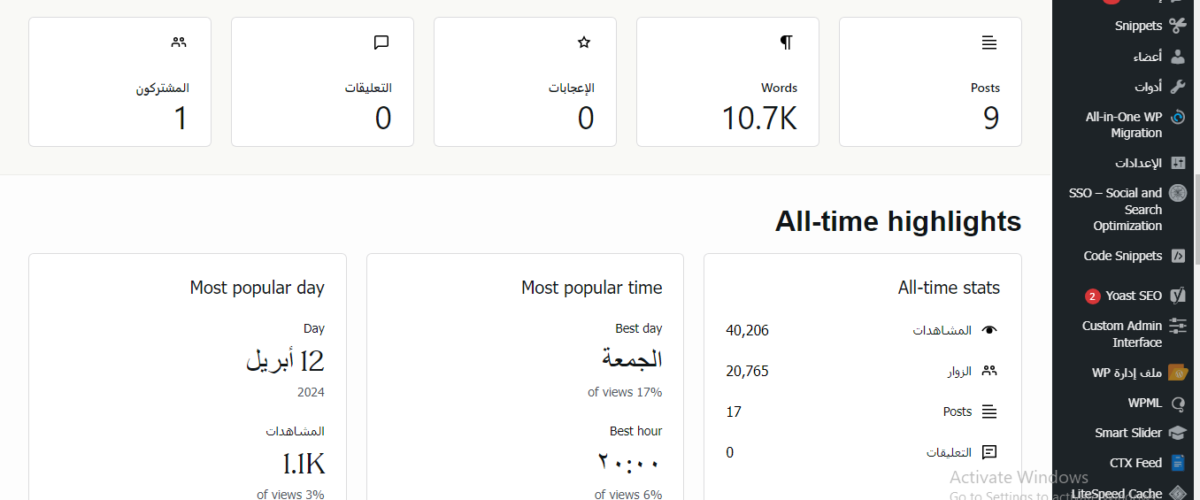
Task: Open Custom Admin Interface menu item
Action: click(1126, 334)
